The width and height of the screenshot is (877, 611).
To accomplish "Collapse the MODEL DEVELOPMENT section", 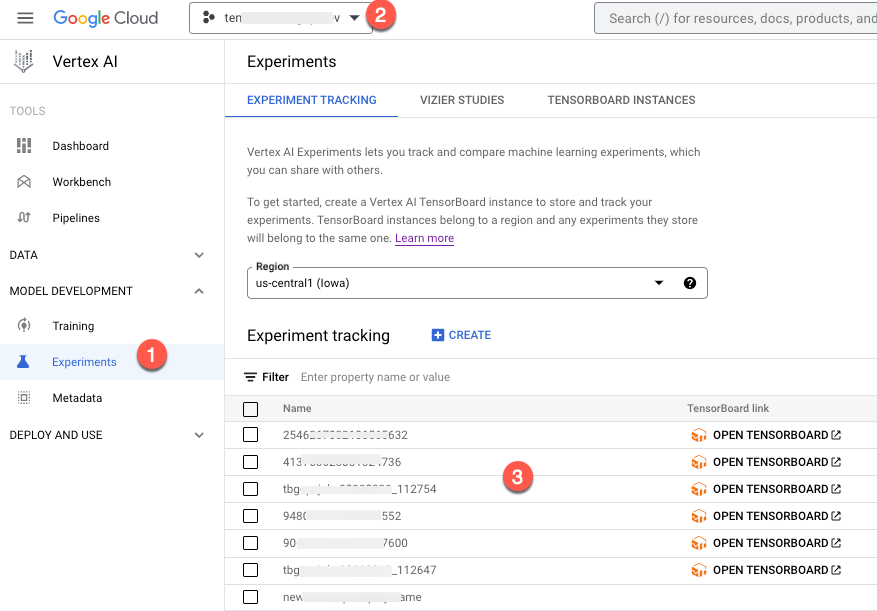I will tap(198, 291).
